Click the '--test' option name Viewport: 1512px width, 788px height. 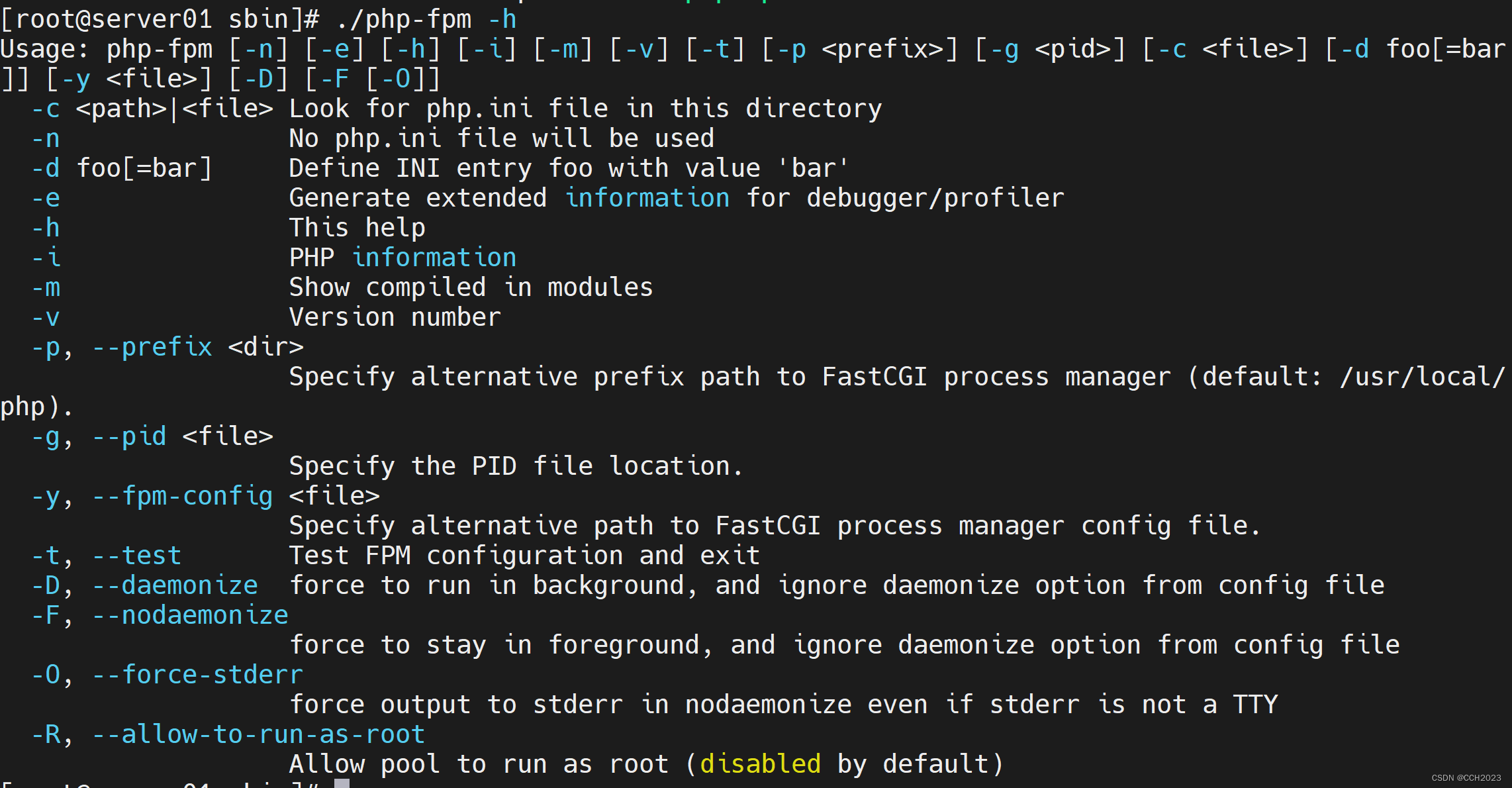coord(137,556)
